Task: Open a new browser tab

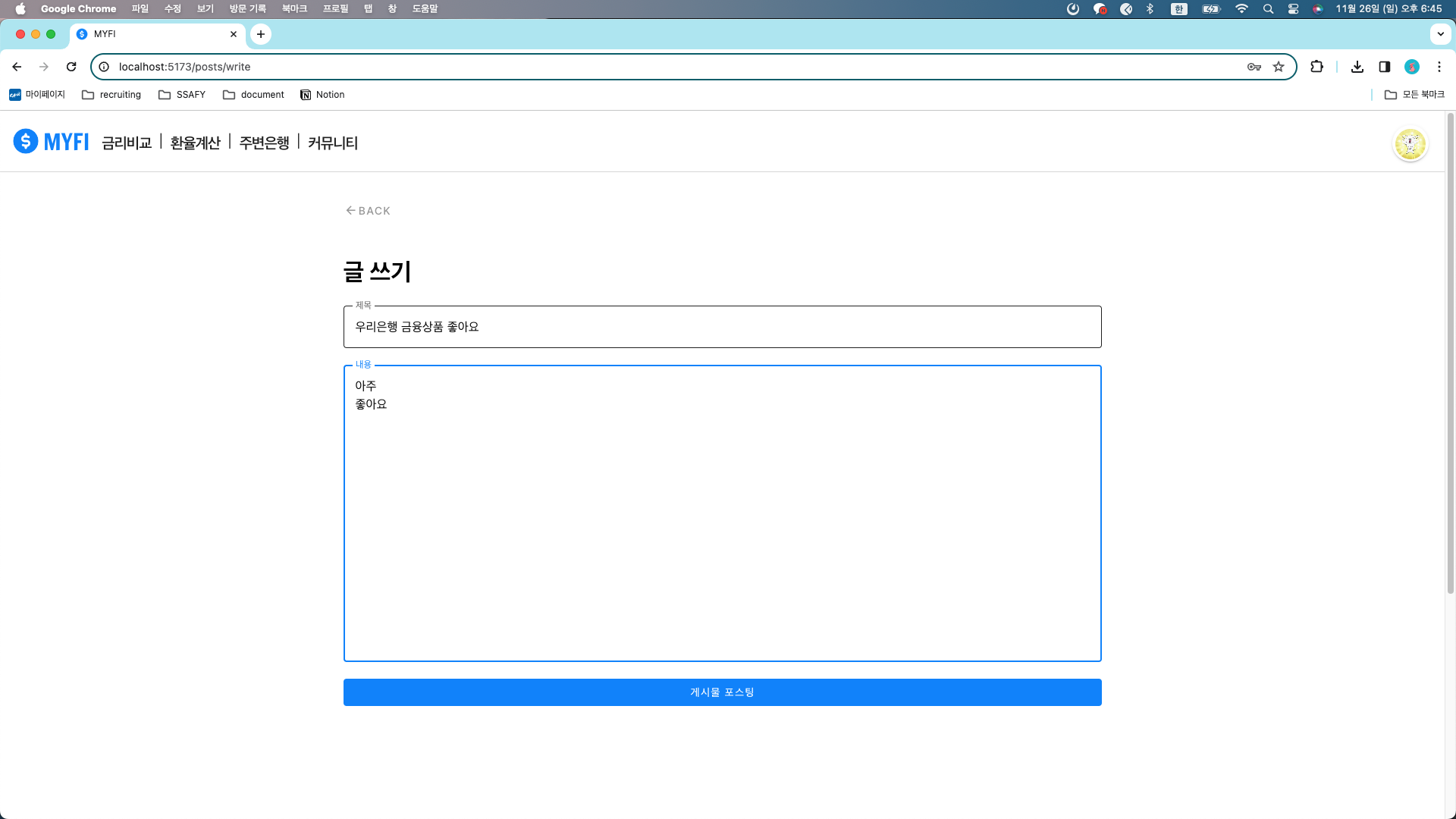Action: tap(261, 34)
